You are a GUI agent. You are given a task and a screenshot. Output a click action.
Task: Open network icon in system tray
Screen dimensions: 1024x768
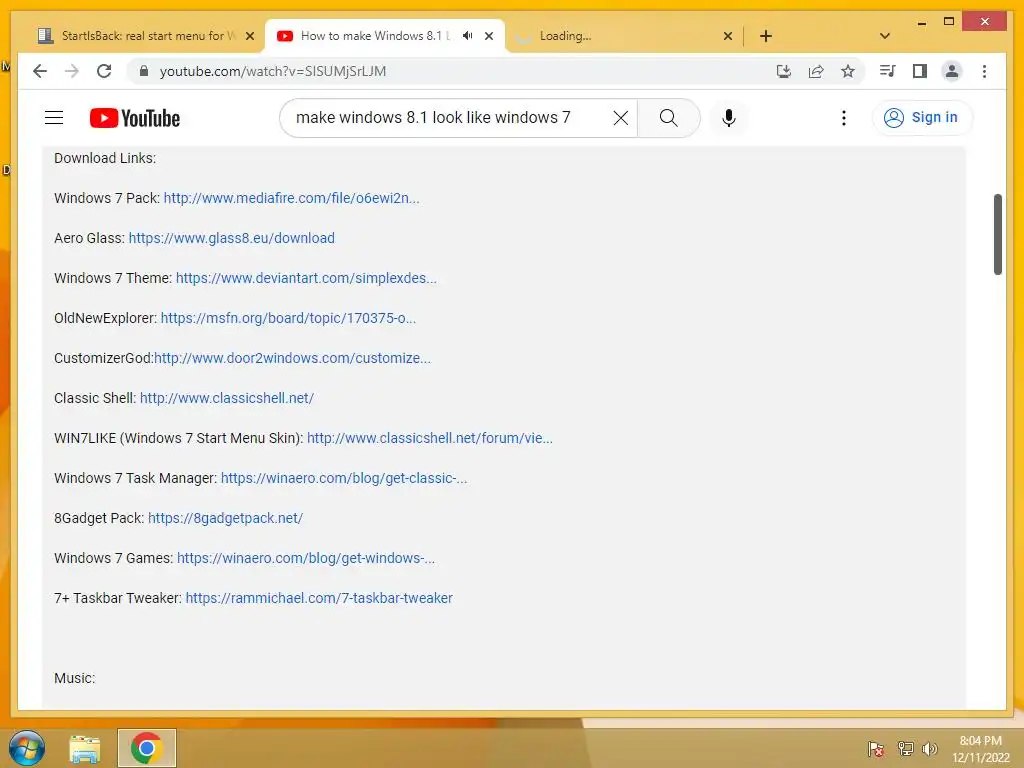pyautogui.click(x=905, y=749)
